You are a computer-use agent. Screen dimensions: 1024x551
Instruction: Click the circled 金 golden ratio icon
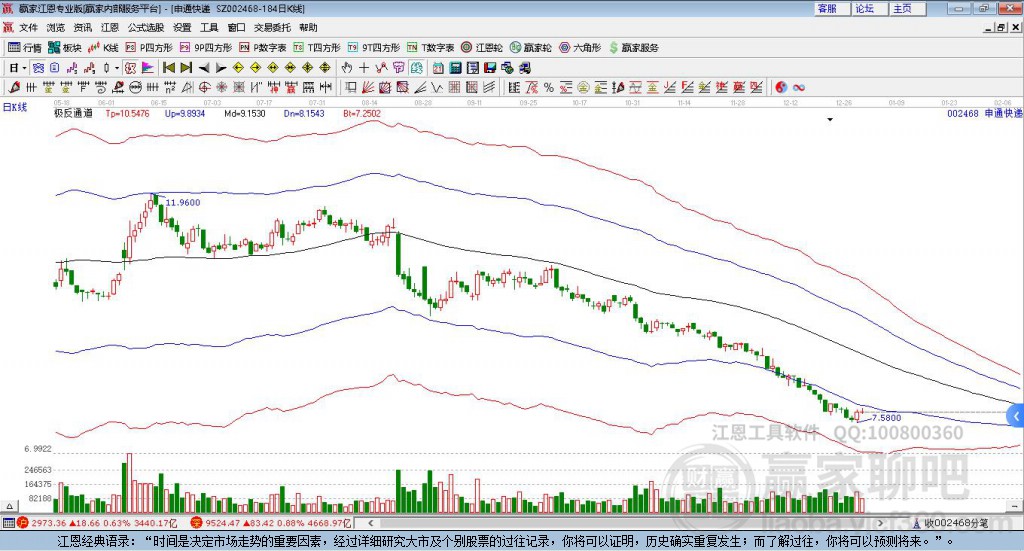click(583, 87)
